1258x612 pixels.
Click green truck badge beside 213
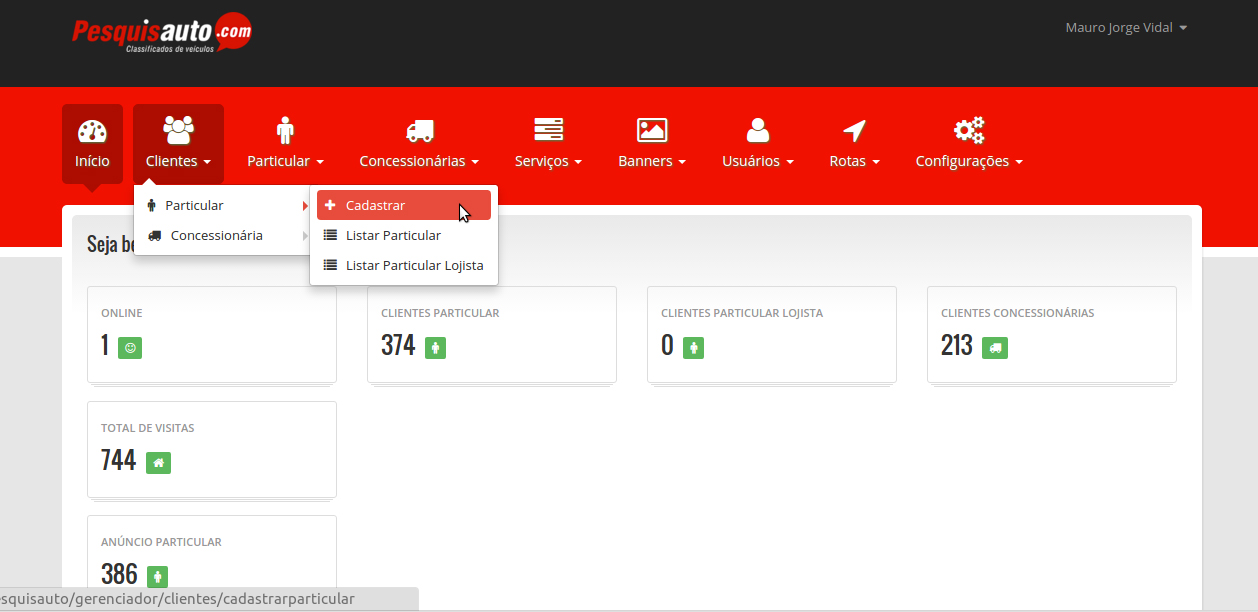pyautogui.click(x=994, y=348)
